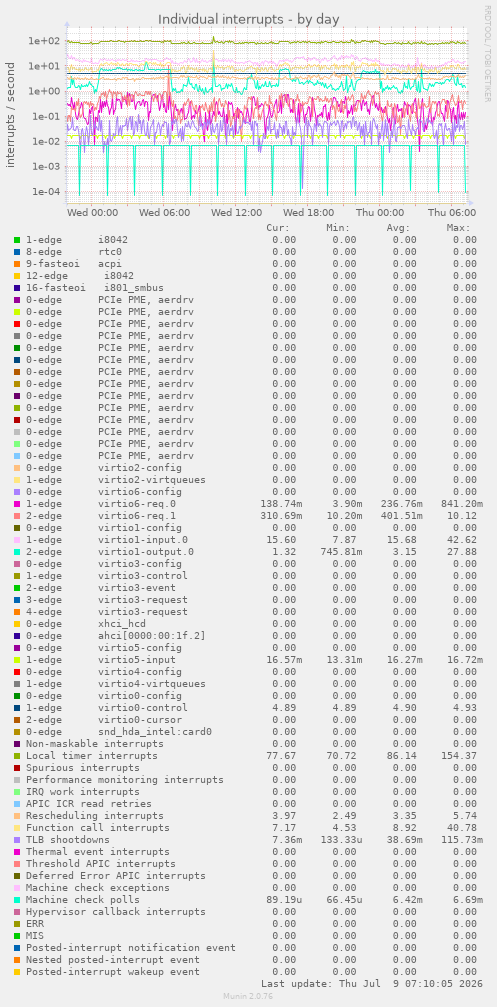Click the purple swatch for TLB shootdowns
This screenshot has height=1007, width=497.
pyautogui.click(x=17, y=839)
